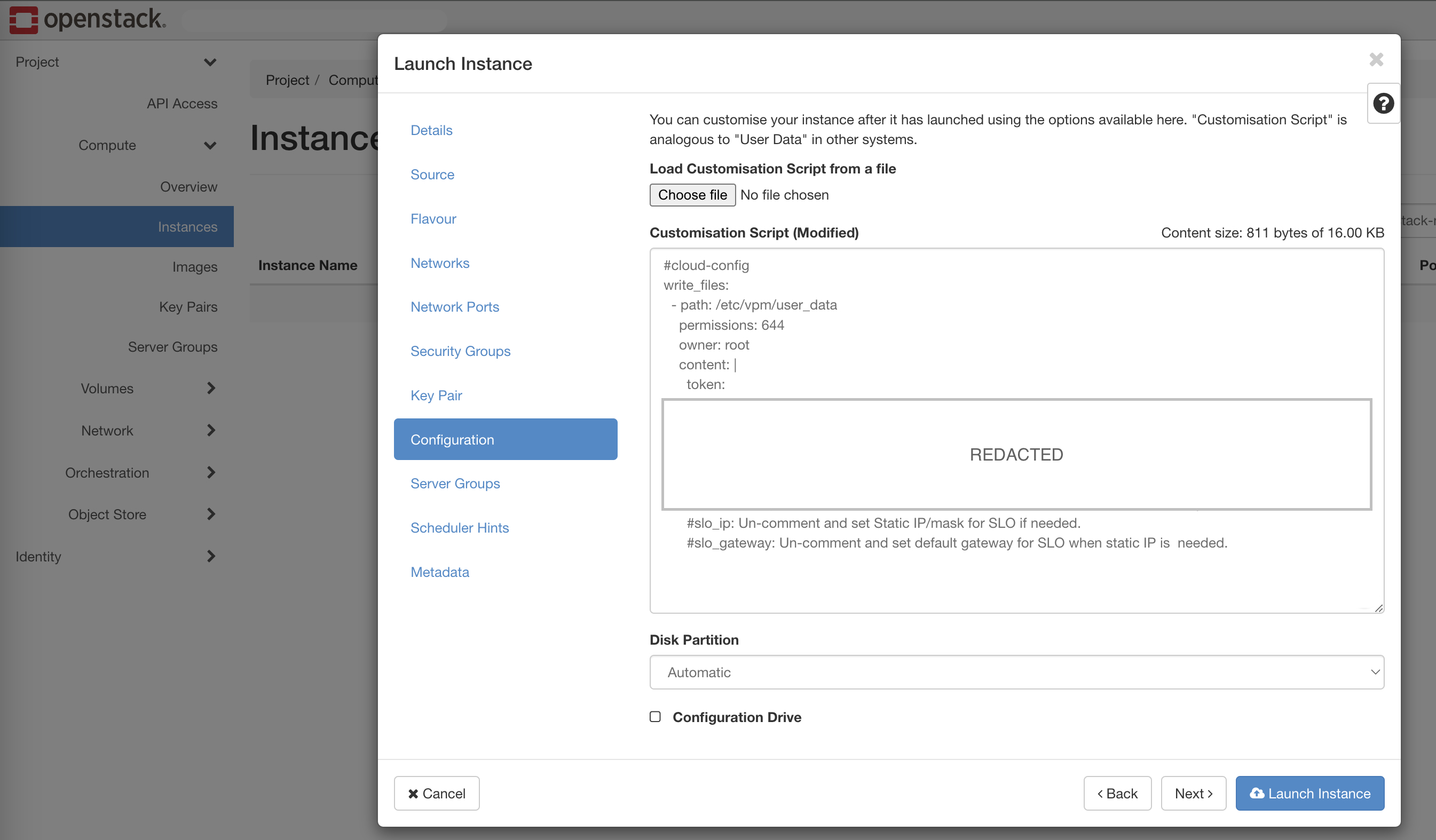This screenshot has height=840, width=1436.
Task: Open the Disk Partition dropdown
Action: 1016,672
